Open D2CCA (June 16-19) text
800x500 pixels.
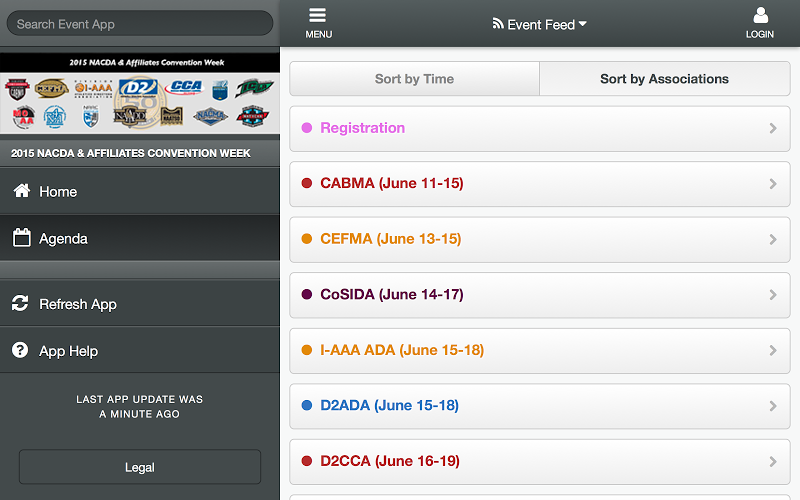[390, 461]
